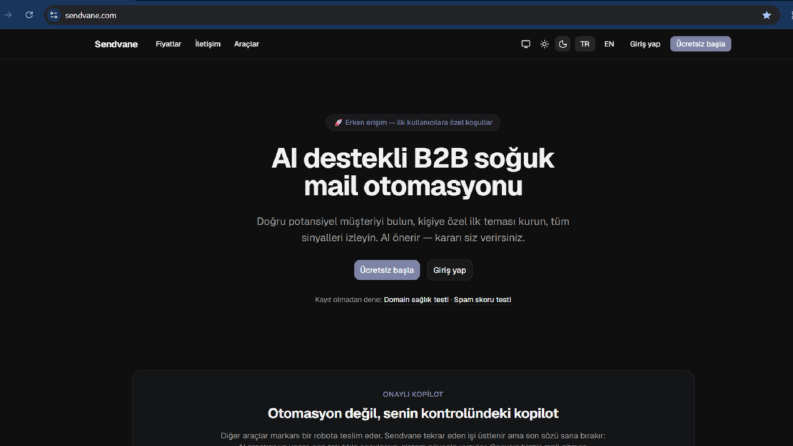Click Giriş yap in the top navigation
This screenshot has height=446, width=793.
(645, 44)
